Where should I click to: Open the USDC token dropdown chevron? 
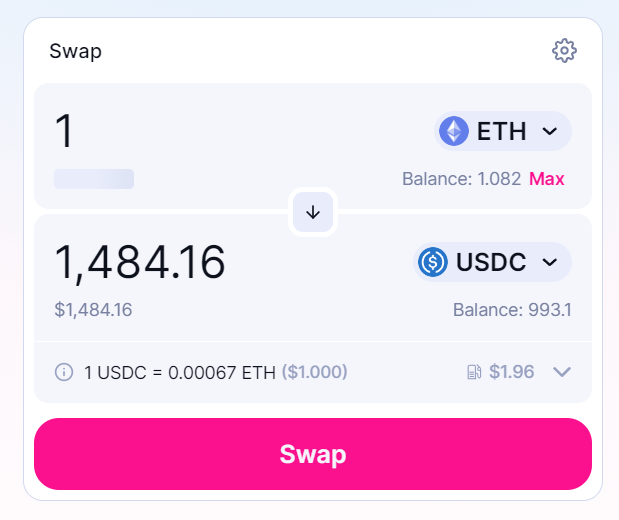(x=549, y=262)
